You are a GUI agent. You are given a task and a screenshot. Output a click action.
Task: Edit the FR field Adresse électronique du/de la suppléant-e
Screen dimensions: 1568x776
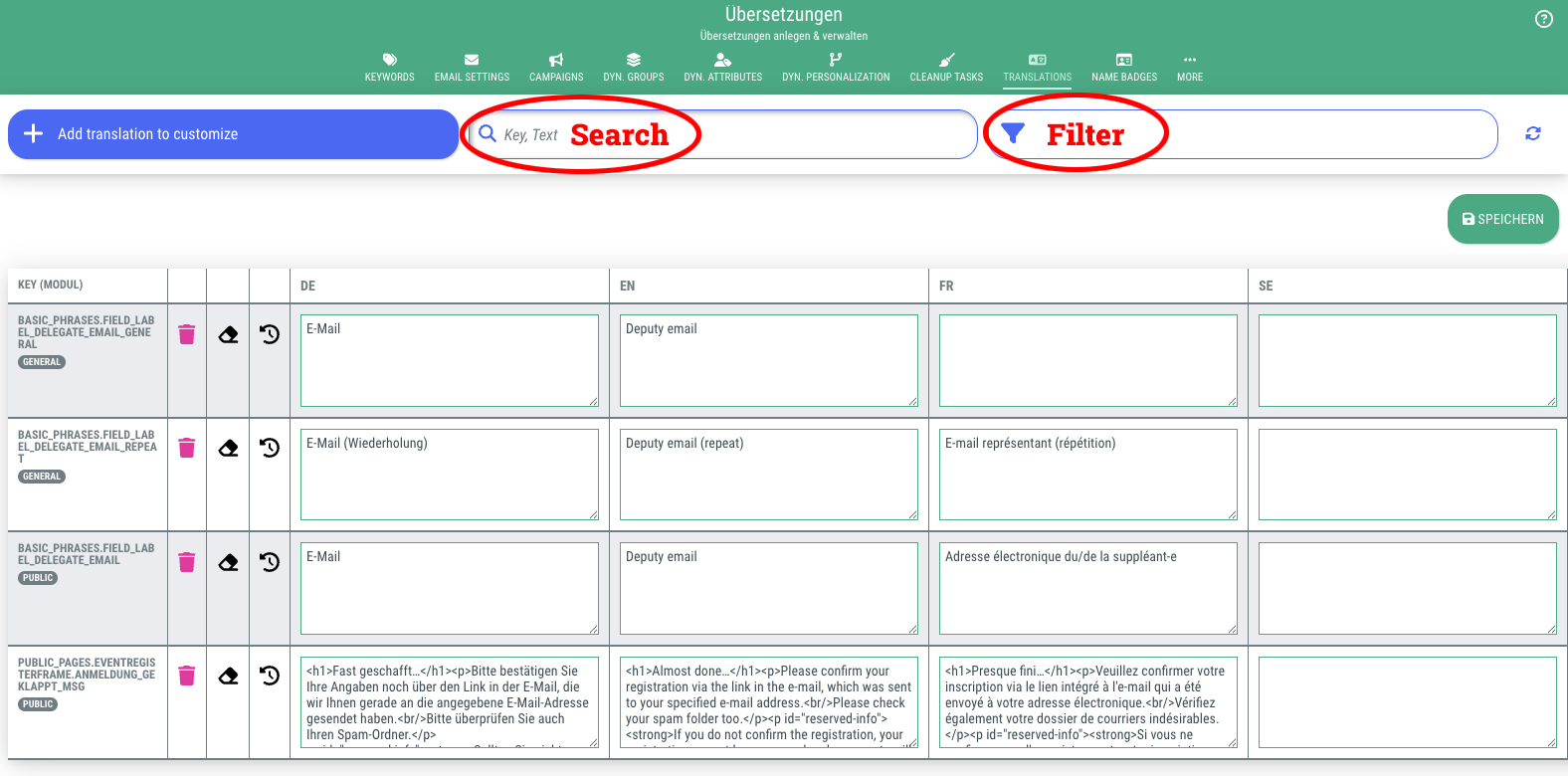click(x=1088, y=588)
